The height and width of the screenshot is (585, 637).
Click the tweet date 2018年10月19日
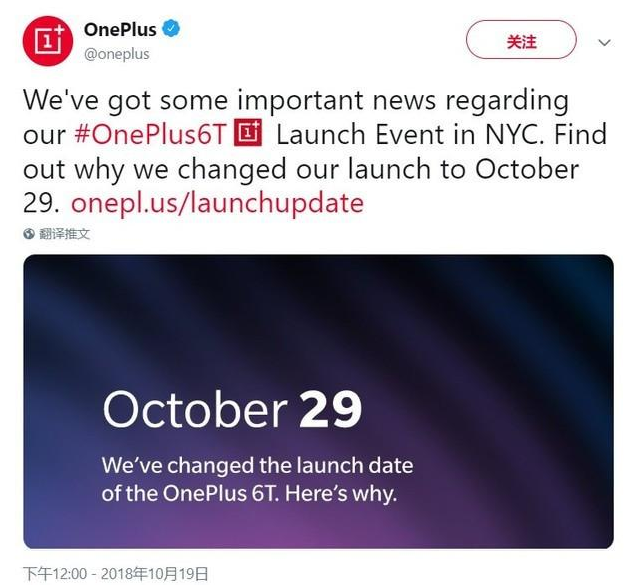154,574
